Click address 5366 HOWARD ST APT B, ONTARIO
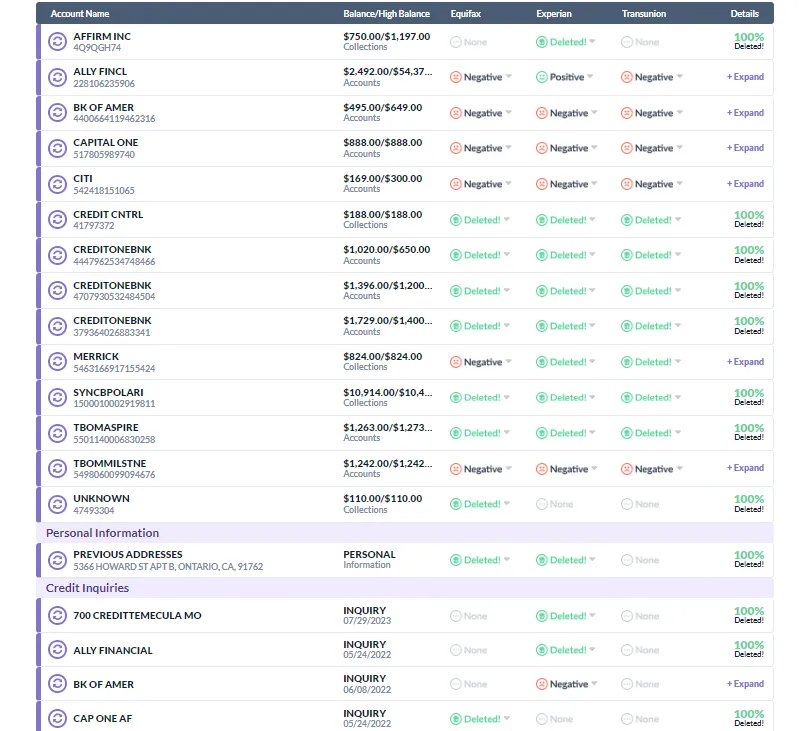Screen dimensions: 812x731 [x=168, y=567]
